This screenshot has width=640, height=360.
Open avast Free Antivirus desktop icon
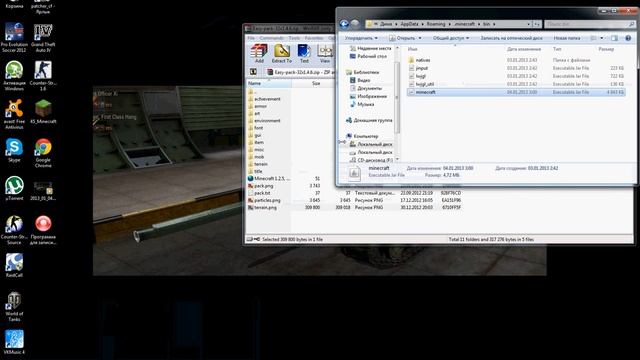coord(14,114)
